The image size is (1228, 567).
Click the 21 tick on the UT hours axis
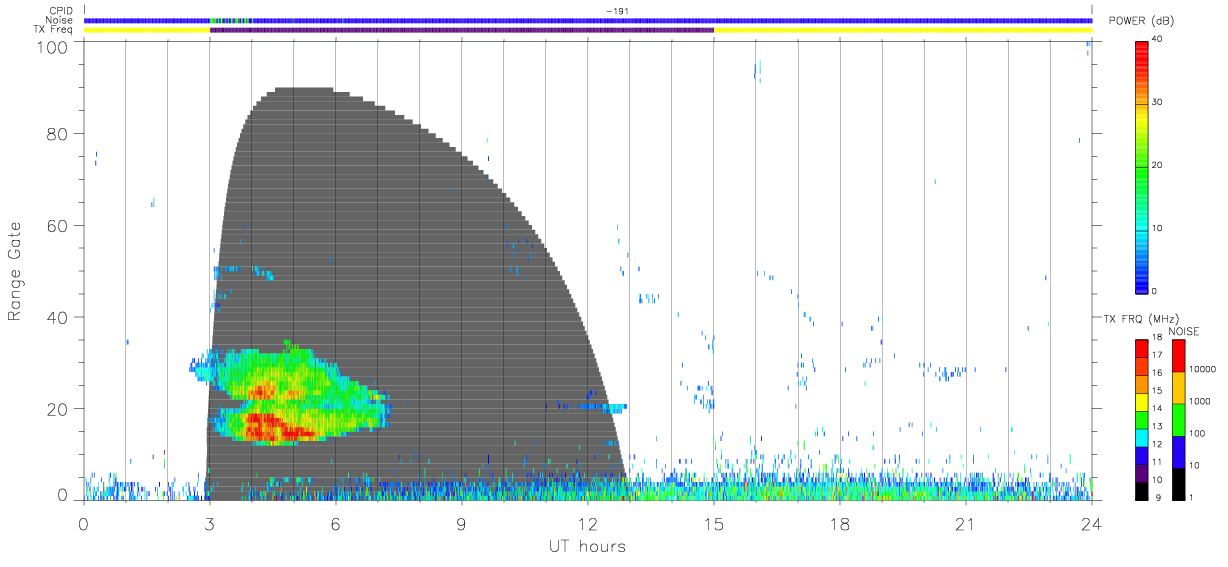click(966, 523)
